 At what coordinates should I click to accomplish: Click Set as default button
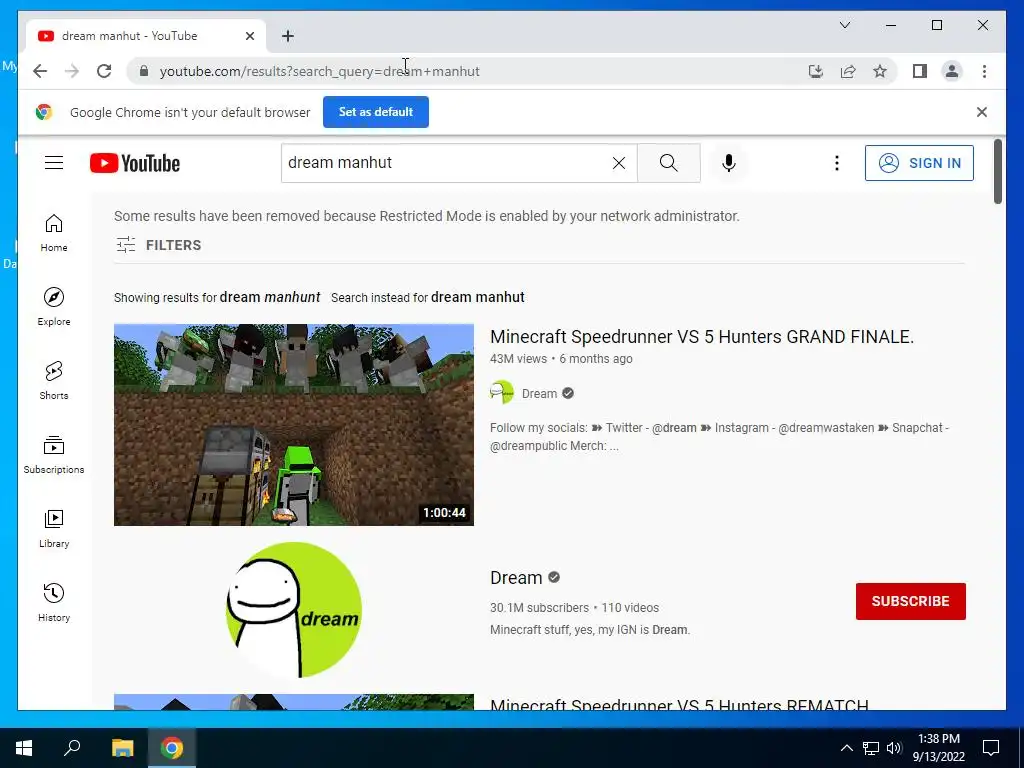(376, 112)
